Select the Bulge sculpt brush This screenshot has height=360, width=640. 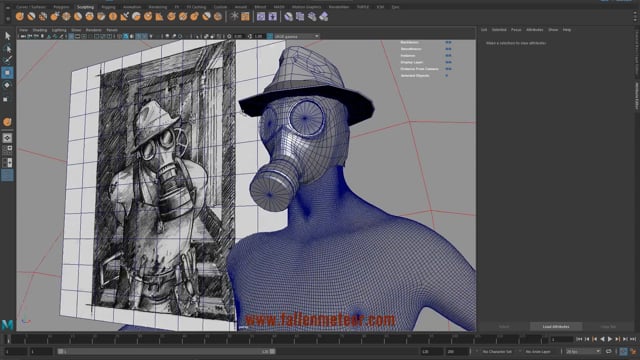(195, 17)
